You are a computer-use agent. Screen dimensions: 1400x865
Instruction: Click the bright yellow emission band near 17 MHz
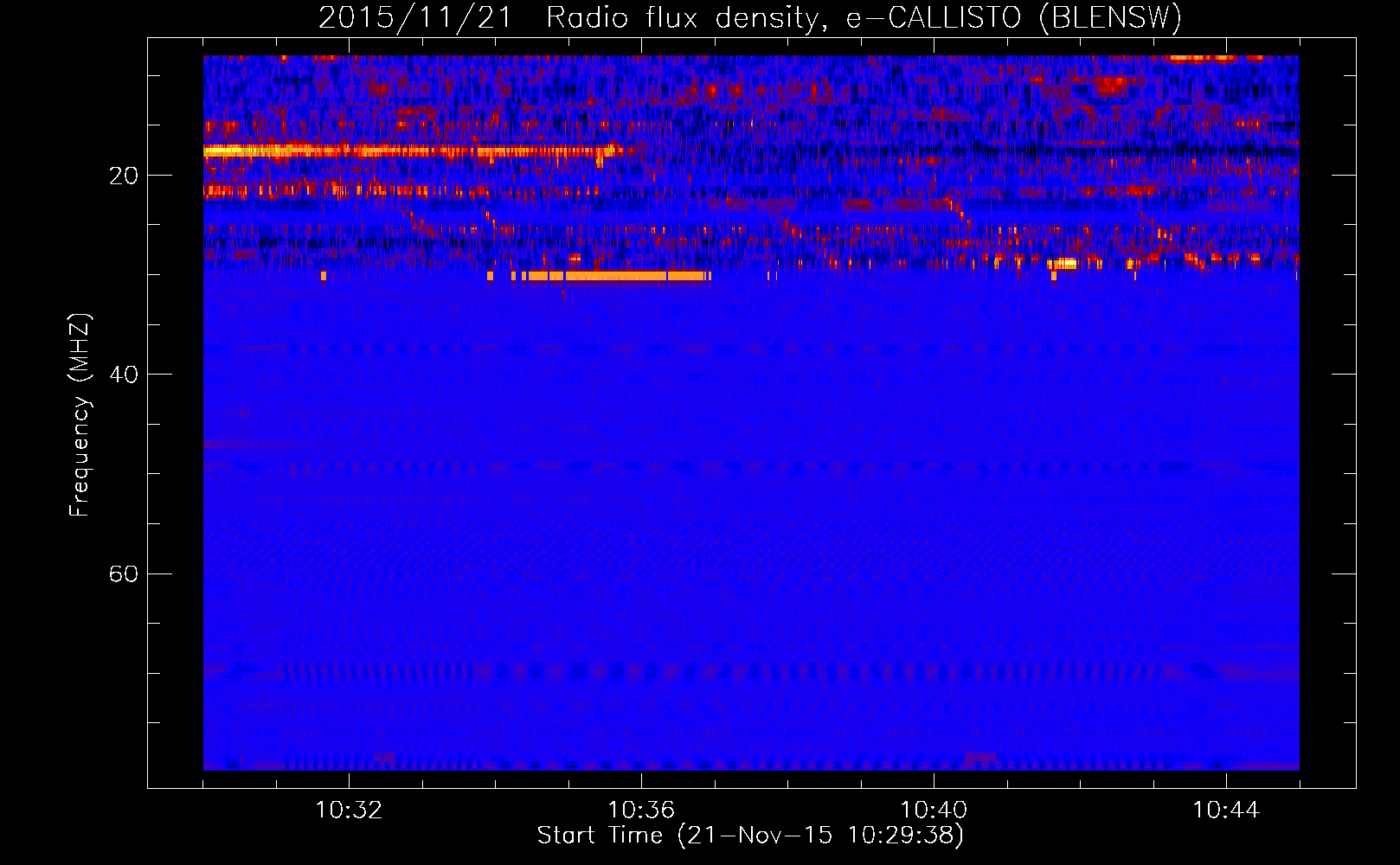(411, 151)
